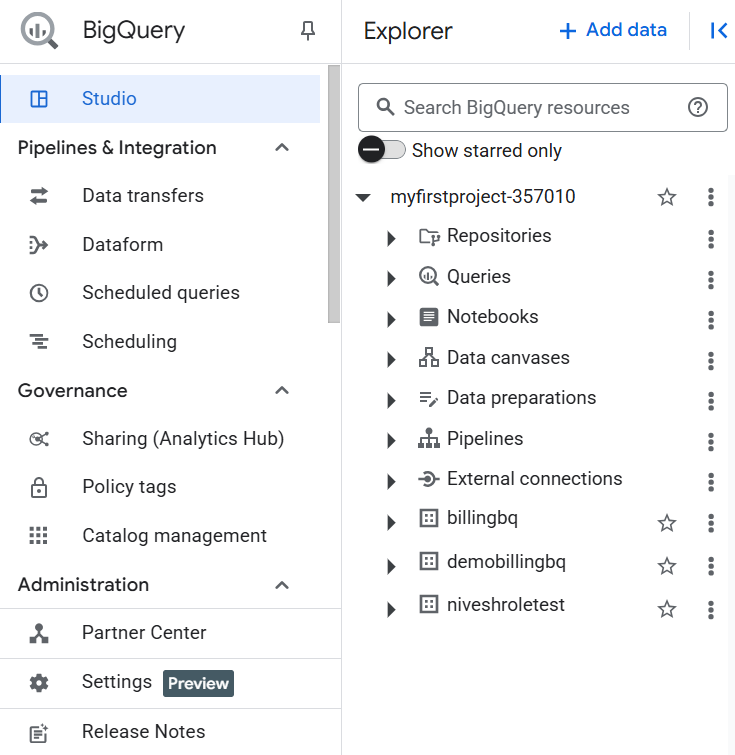Click the left navigation scrollbar
Viewport: 735px width, 755px height.
click(x=334, y=190)
